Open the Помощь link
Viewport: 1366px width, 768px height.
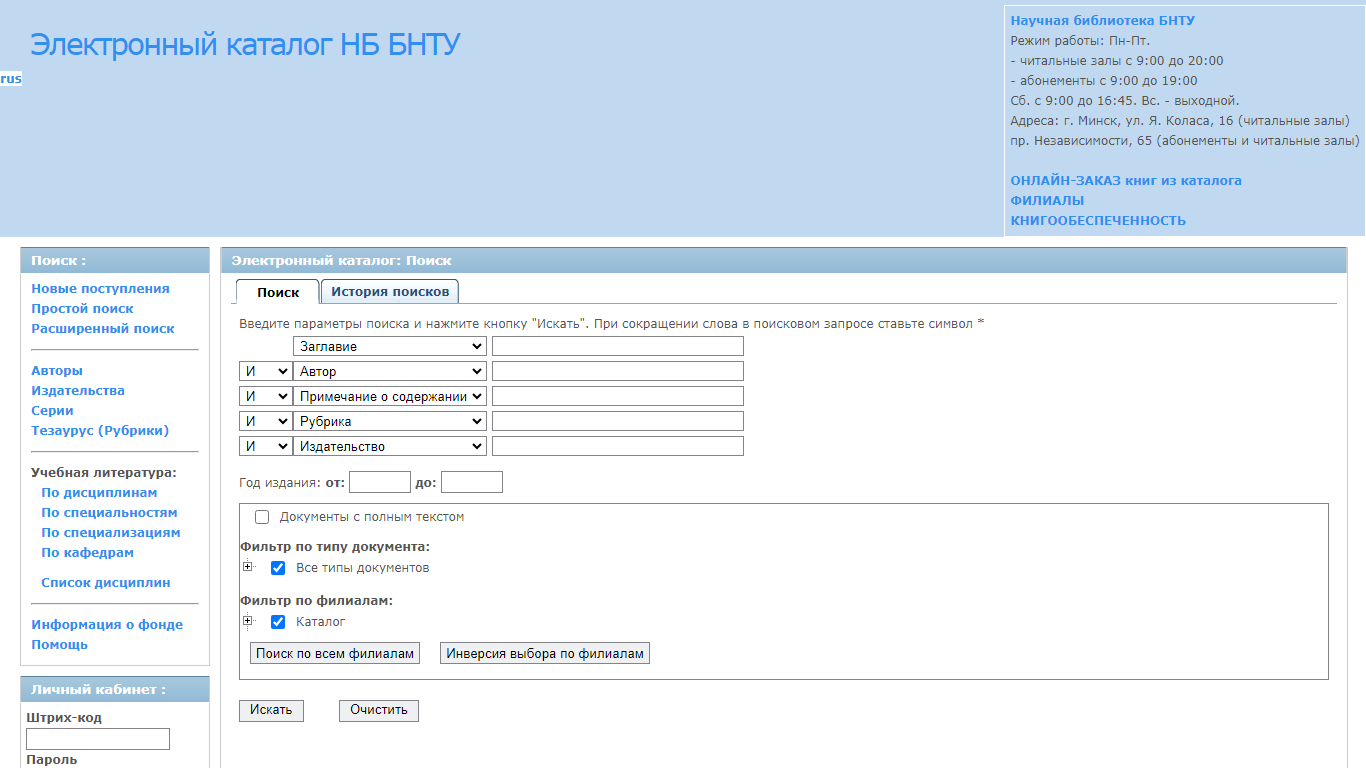[x=59, y=645]
